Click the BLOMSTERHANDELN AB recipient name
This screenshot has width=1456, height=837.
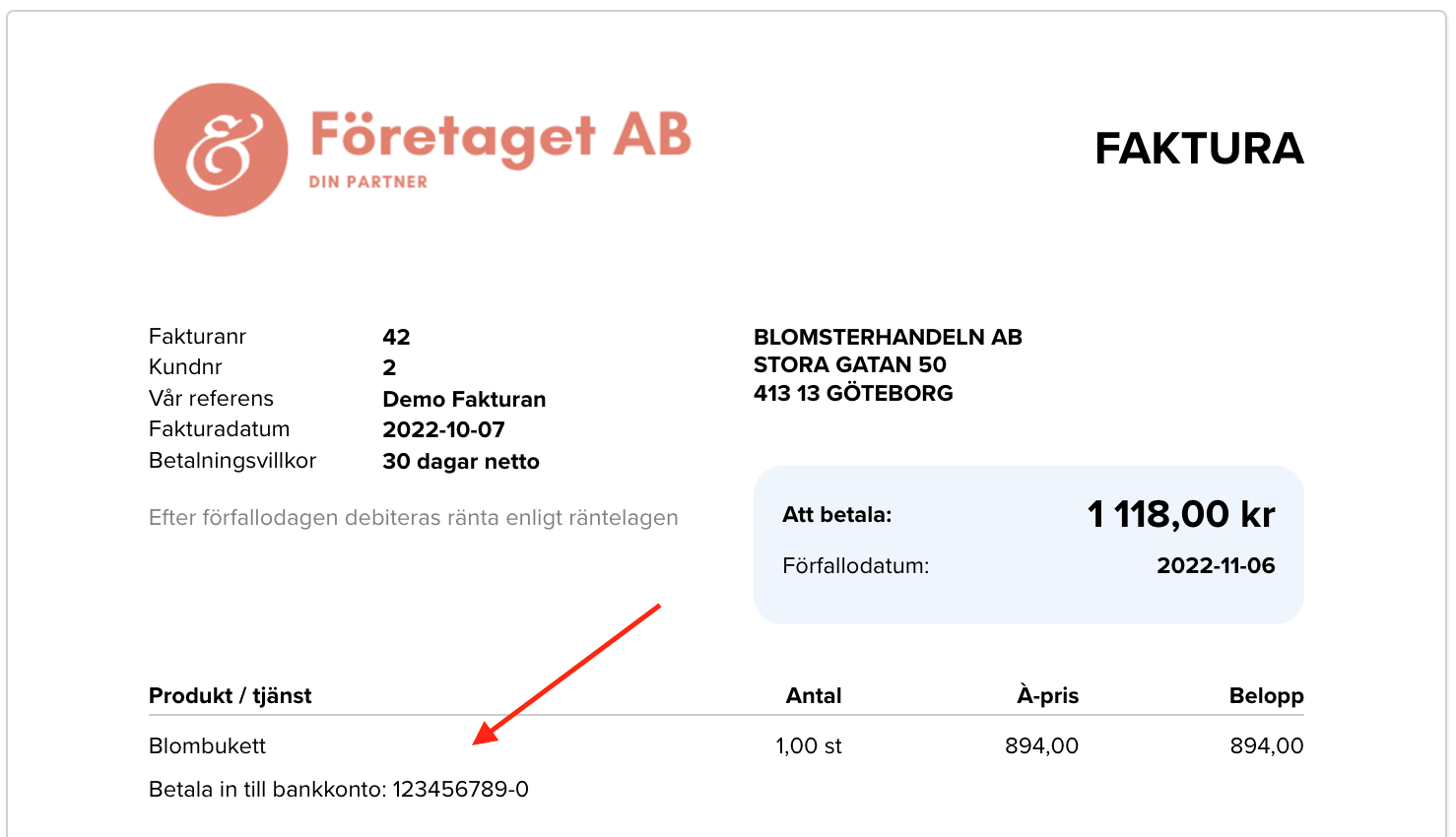click(x=888, y=337)
